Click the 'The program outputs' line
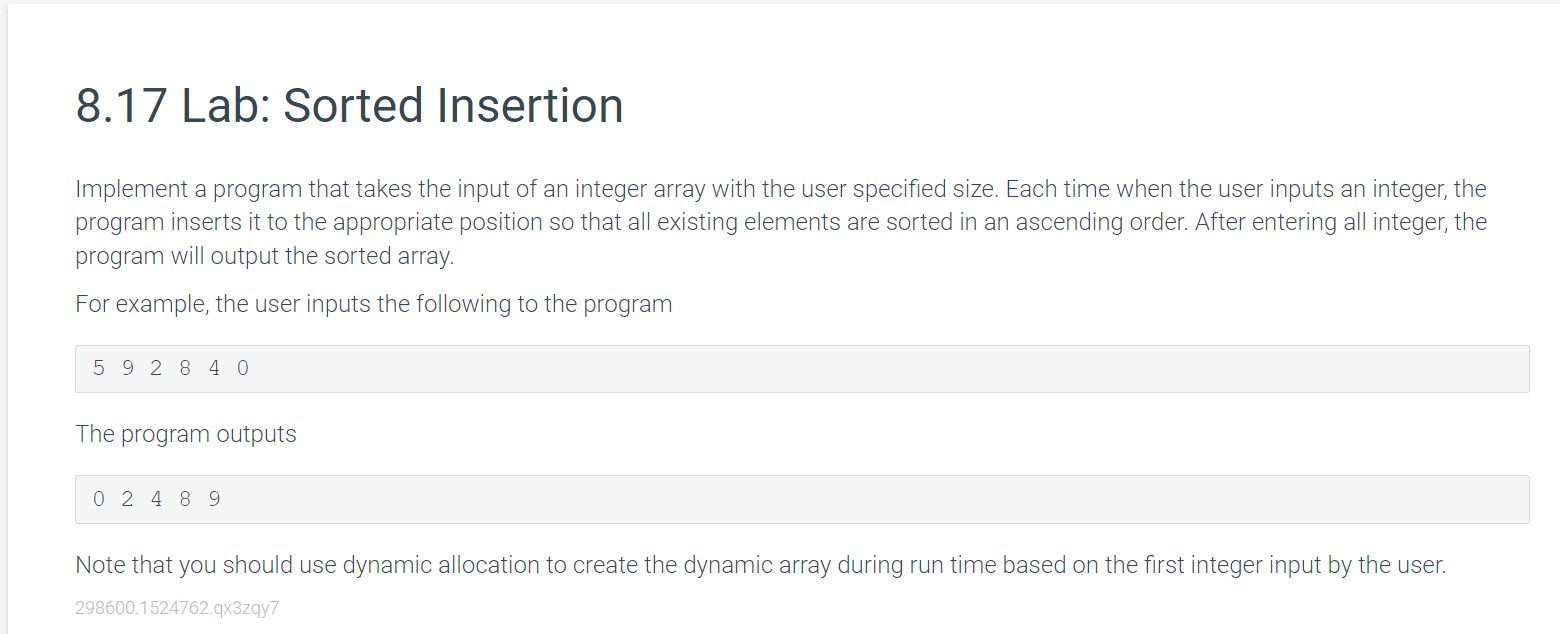The width and height of the screenshot is (1560, 634). pos(186,434)
